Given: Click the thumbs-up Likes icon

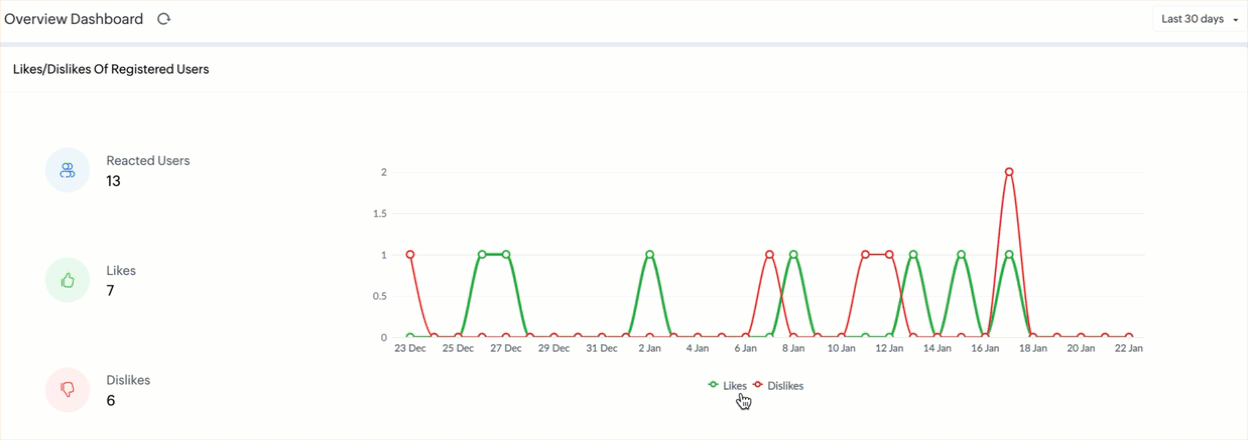Looking at the screenshot, I should coord(68,280).
